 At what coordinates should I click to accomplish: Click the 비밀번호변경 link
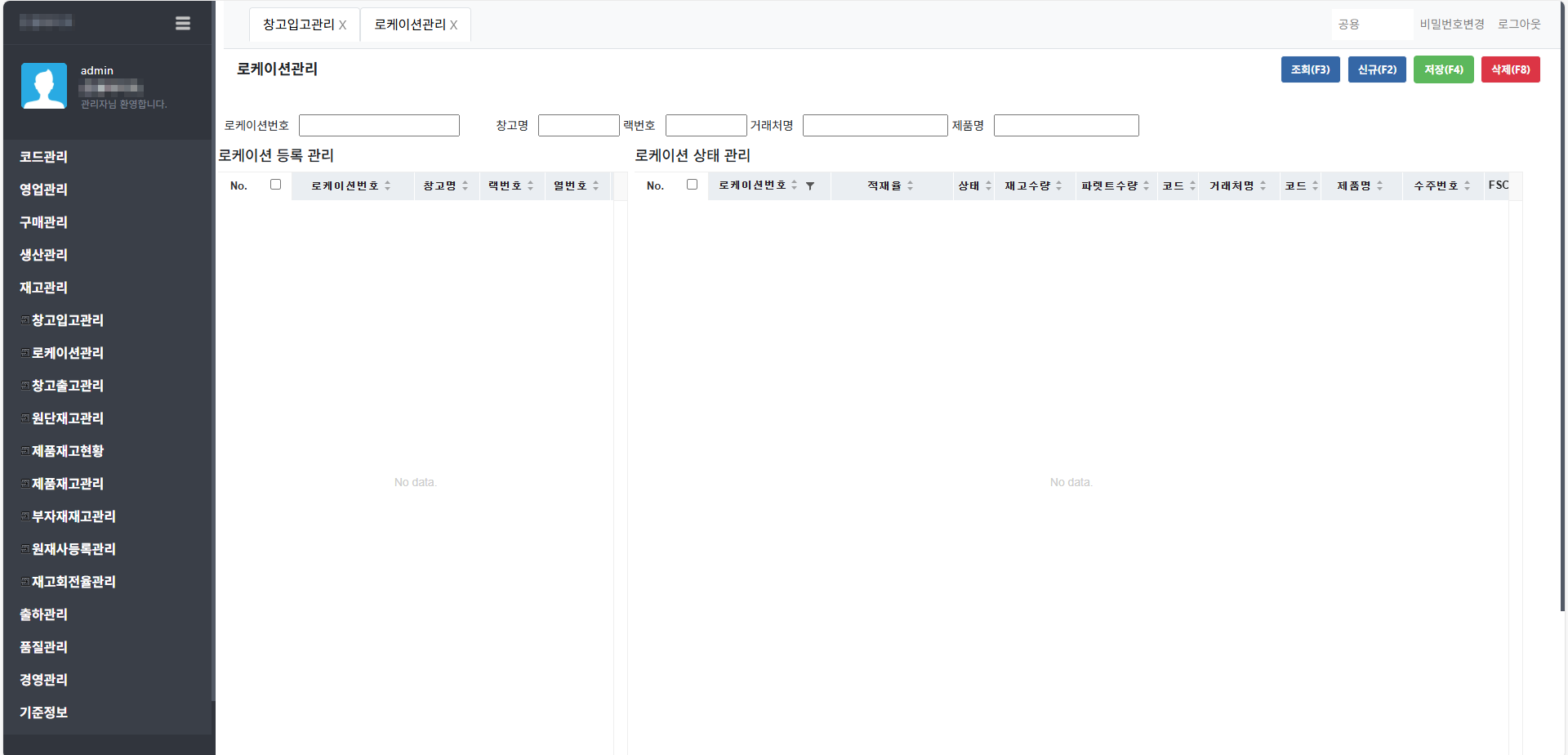pyautogui.click(x=1451, y=25)
